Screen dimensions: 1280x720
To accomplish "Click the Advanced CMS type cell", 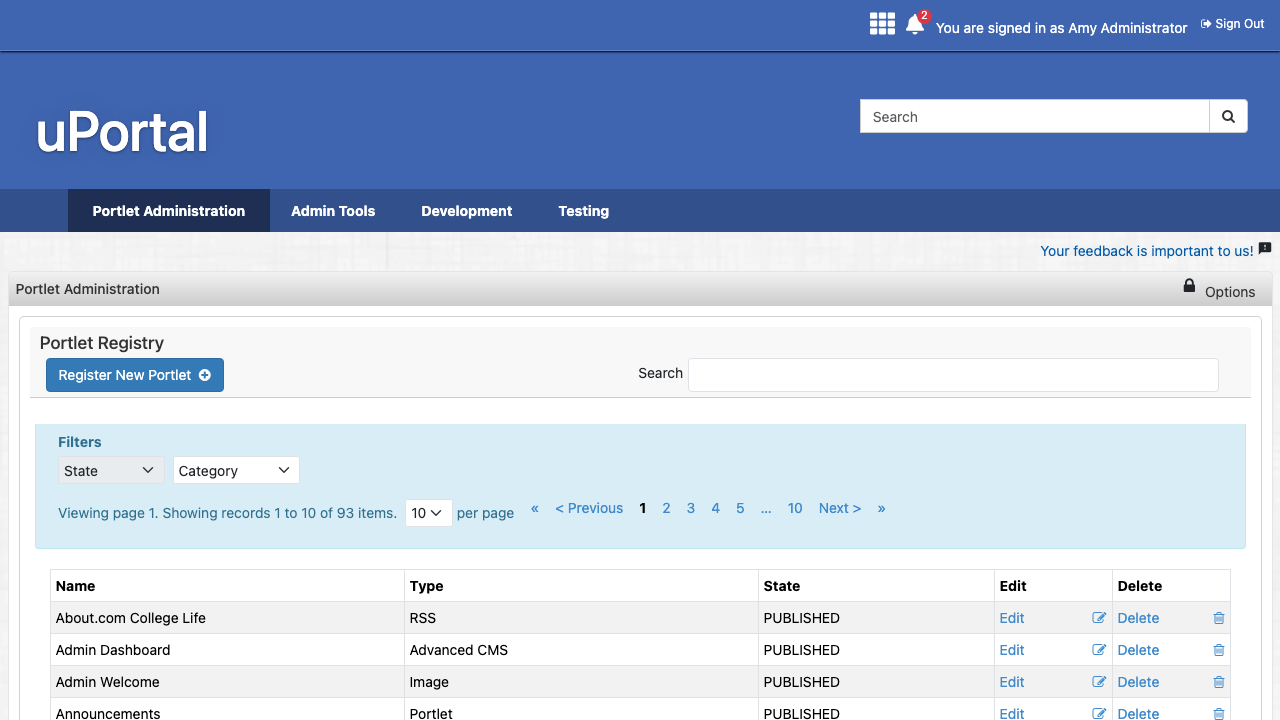I will click(582, 650).
